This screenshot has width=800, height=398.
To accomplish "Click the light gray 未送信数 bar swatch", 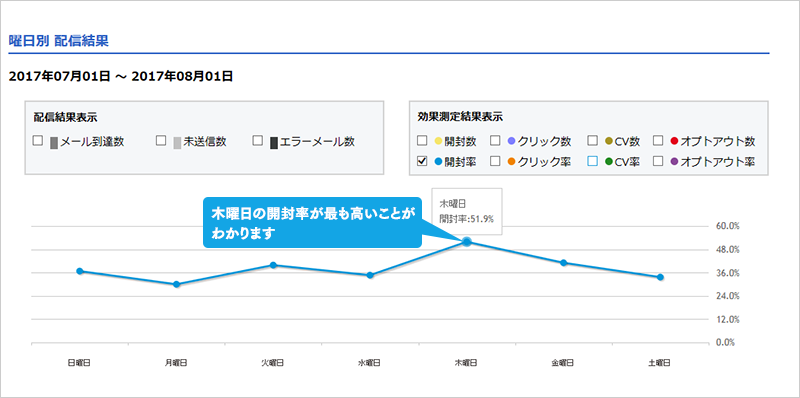I will pos(177,142).
